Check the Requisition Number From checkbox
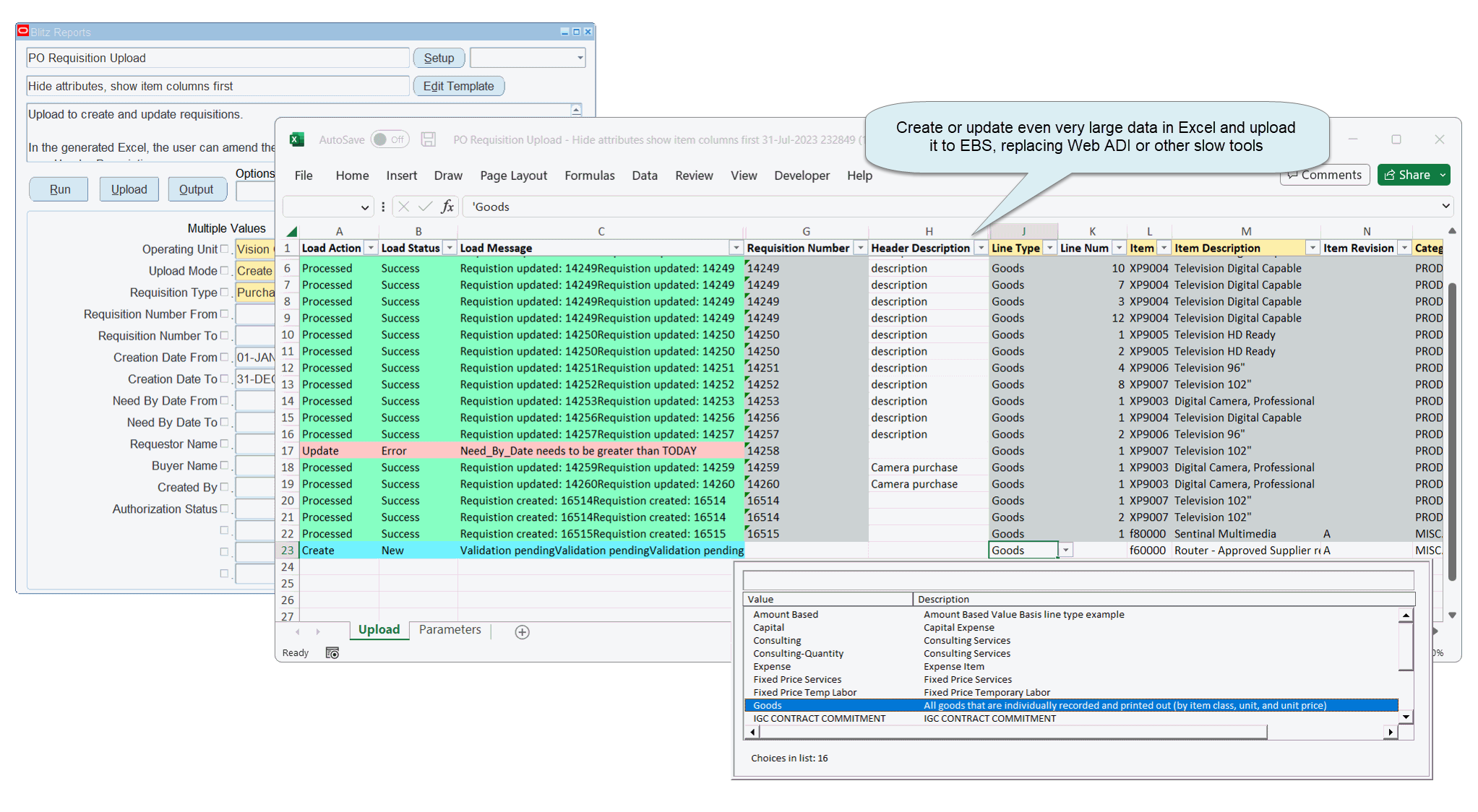The width and height of the screenshot is (1478, 812). (224, 314)
